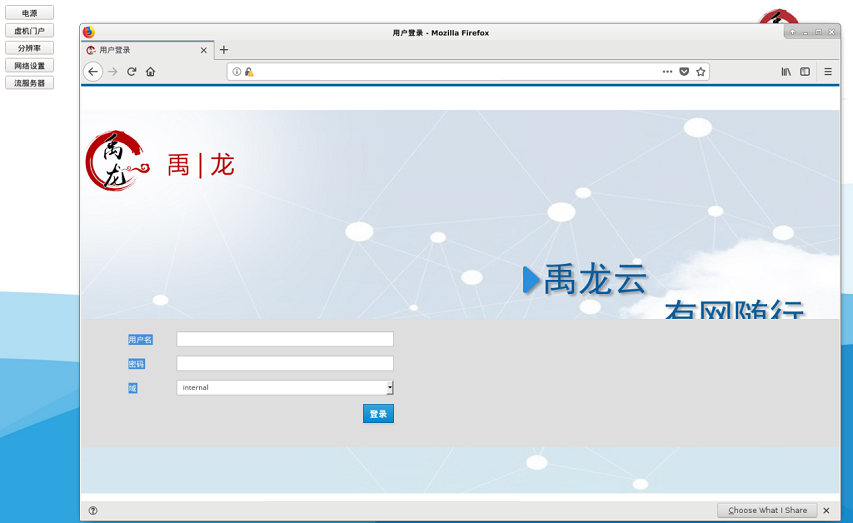
Task: Save page to Pocket icon
Action: coord(684,72)
